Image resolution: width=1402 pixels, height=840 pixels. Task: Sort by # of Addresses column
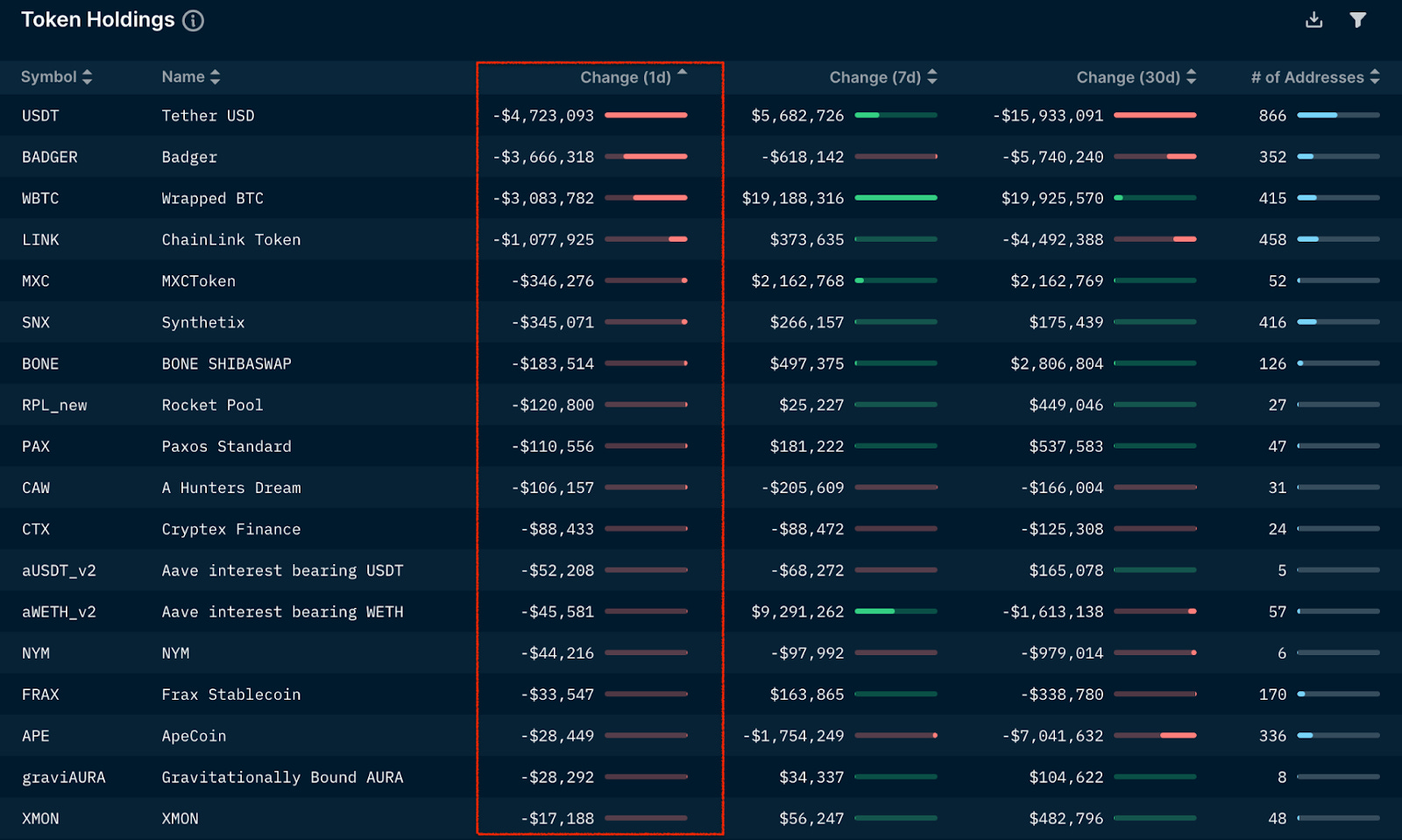coord(1315,77)
